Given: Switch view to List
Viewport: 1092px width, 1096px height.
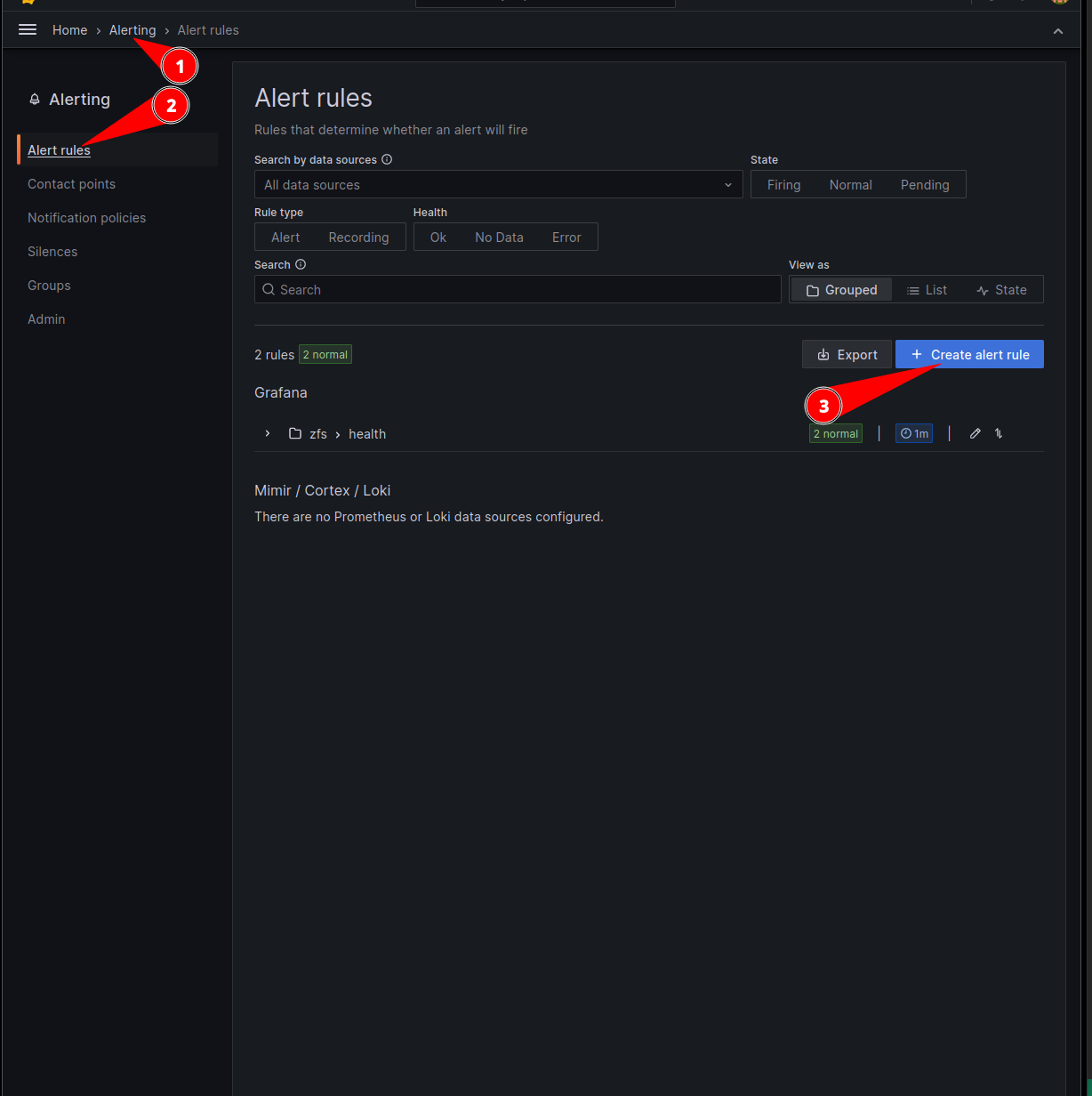Looking at the screenshot, I should (927, 290).
